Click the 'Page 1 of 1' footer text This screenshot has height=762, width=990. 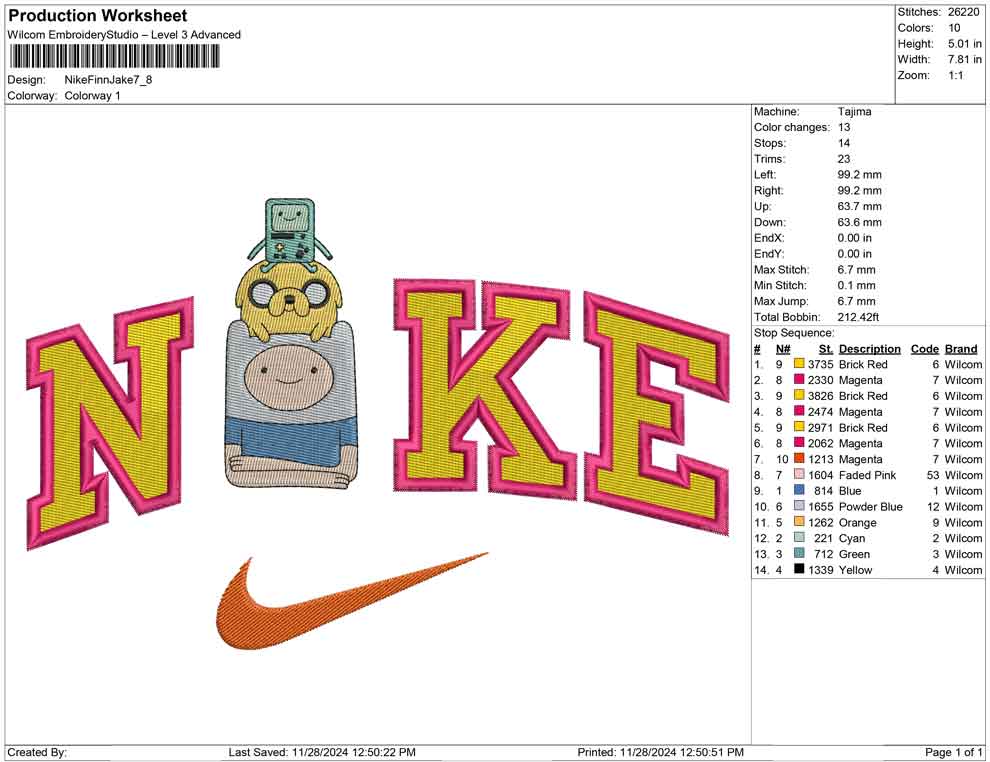[953, 752]
